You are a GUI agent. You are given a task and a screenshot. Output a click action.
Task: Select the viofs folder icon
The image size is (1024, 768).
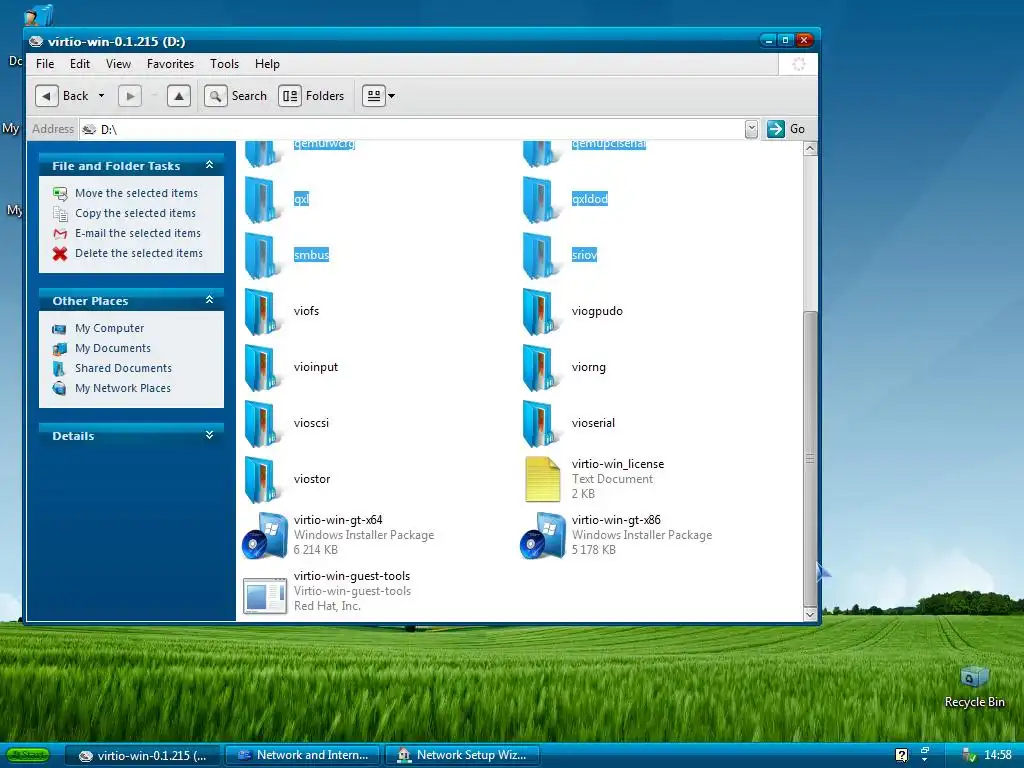[x=263, y=313]
